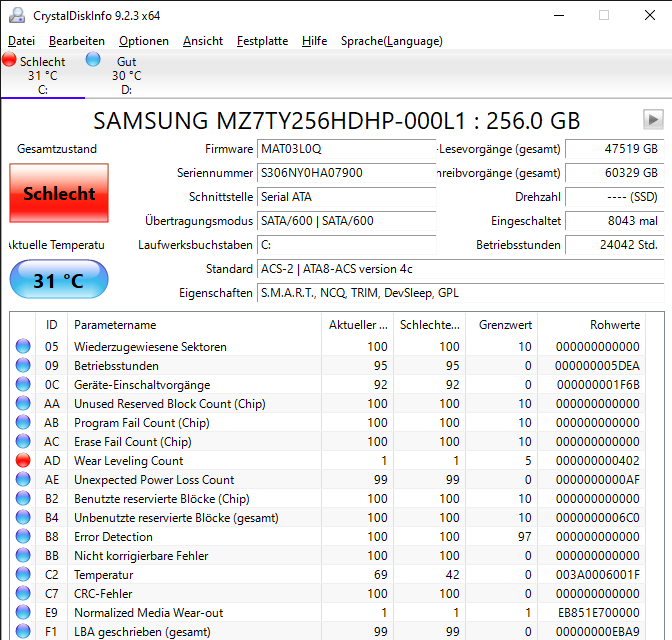Click blue status icon of Wiederzugewiesene Sektoren row

[x=23, y=346]
